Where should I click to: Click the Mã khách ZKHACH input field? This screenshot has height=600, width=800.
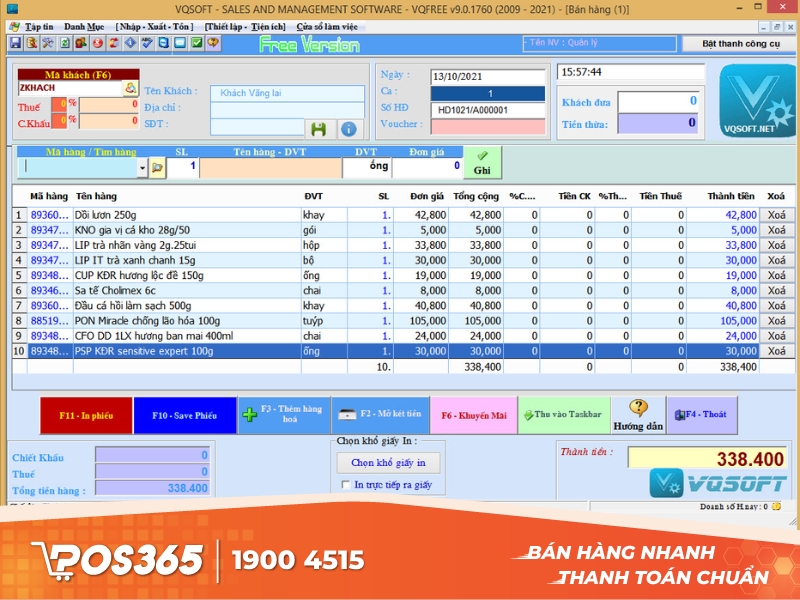[x=70, y=88]
